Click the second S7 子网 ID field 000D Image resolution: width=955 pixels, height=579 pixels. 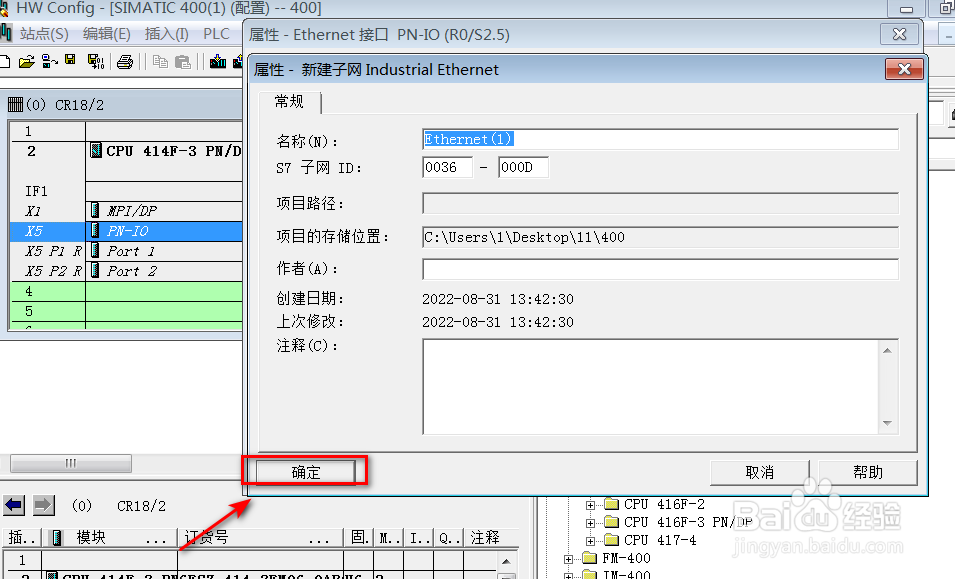coord(523,167)
